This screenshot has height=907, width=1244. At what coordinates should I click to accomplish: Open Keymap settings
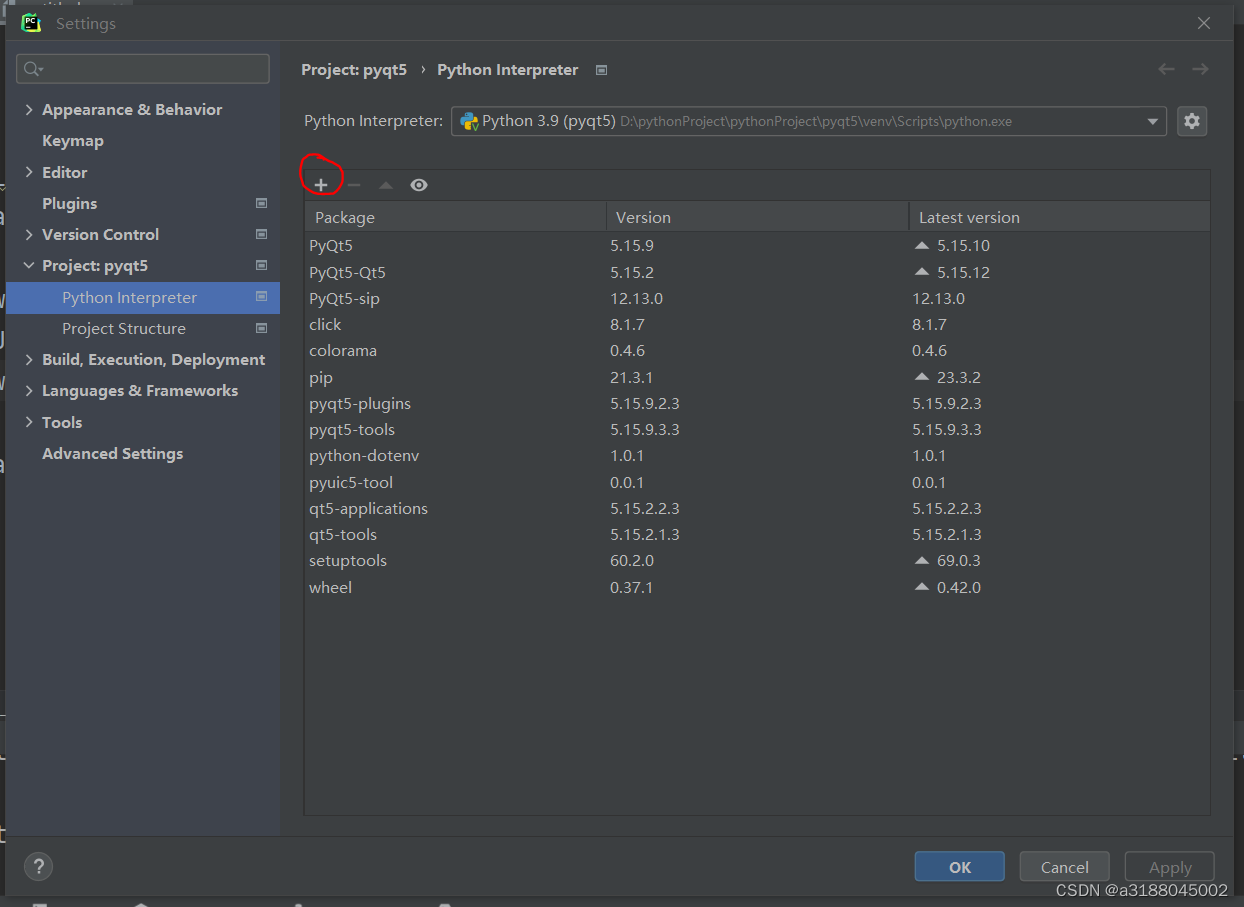[73, 141]
